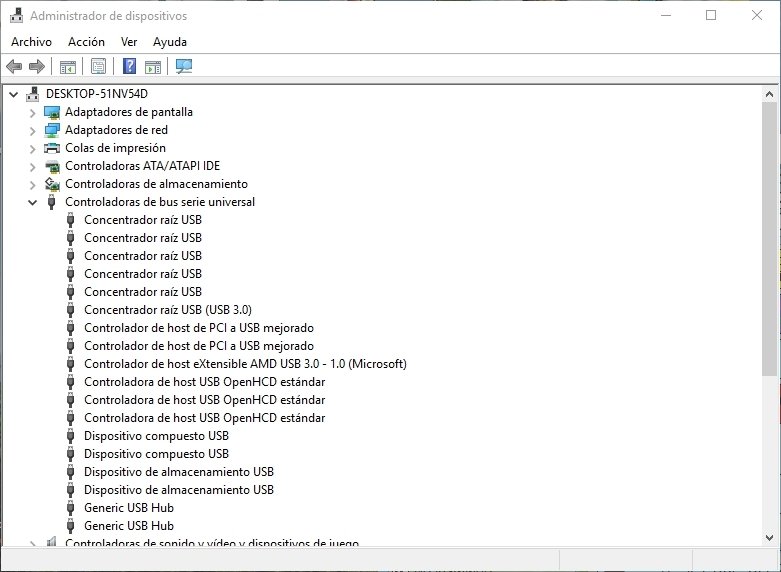Close the Administrador de dispositivos window
Screen dimensions: 781x572
[757, 15]
